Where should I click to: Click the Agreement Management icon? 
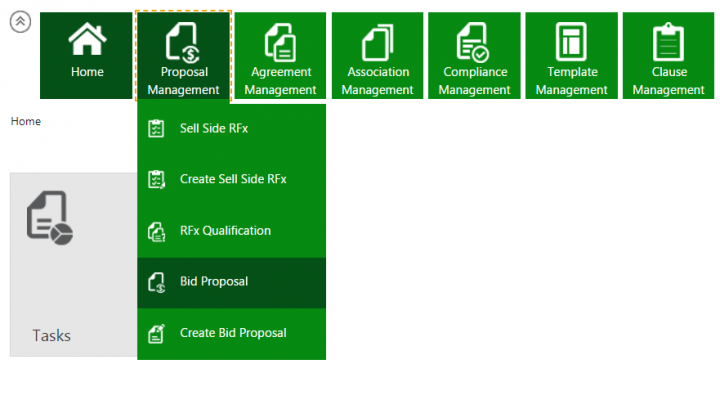pos(279,43)
